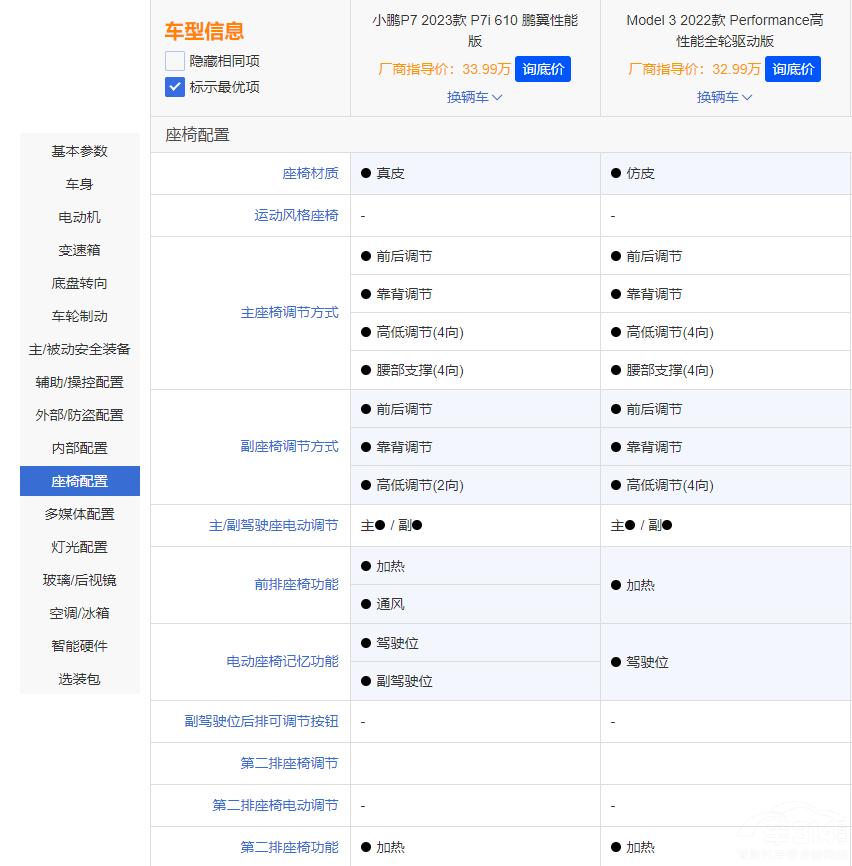Screen dimensions: 852x866
Task: Click the 主座椅调节方式 parameter label
Action: click(289, 312)
